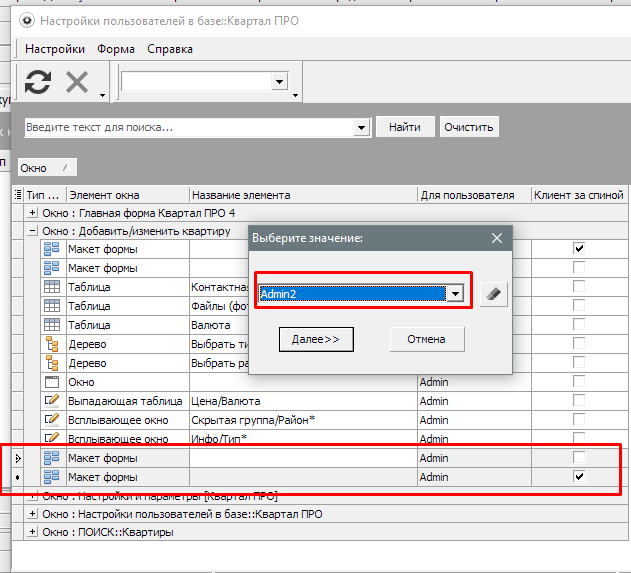
Task: Click the tree icon for Выбрать ти row
Action: click(x=53, y=345)
